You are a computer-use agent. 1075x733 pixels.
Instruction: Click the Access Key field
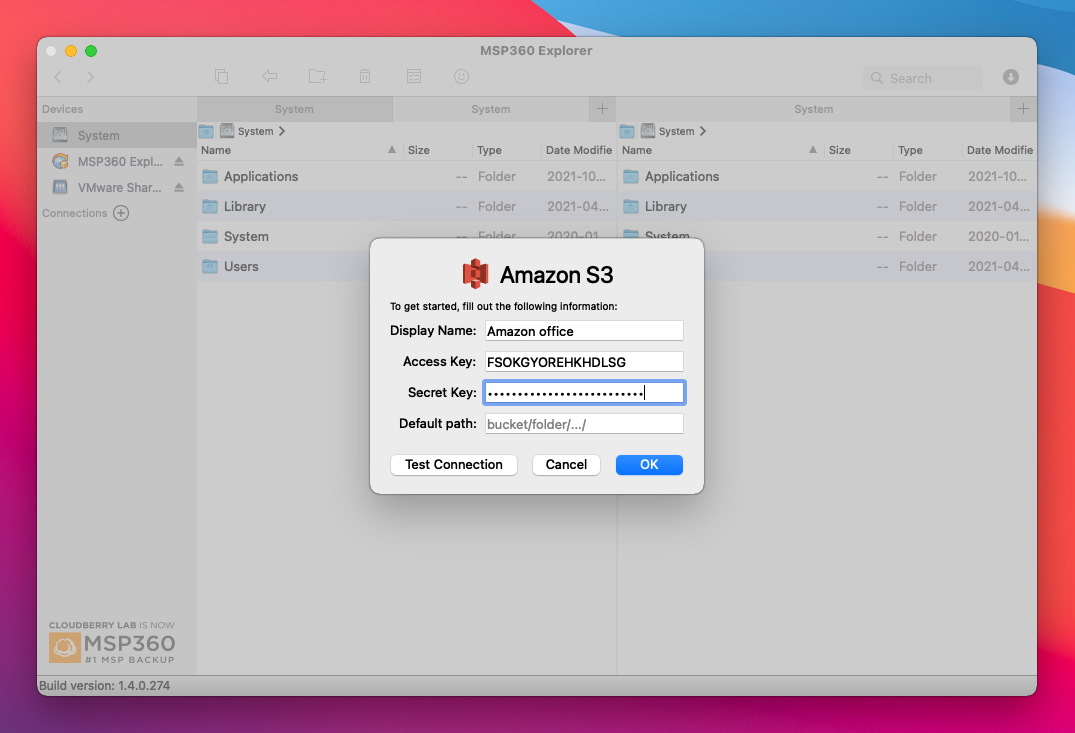584,361
